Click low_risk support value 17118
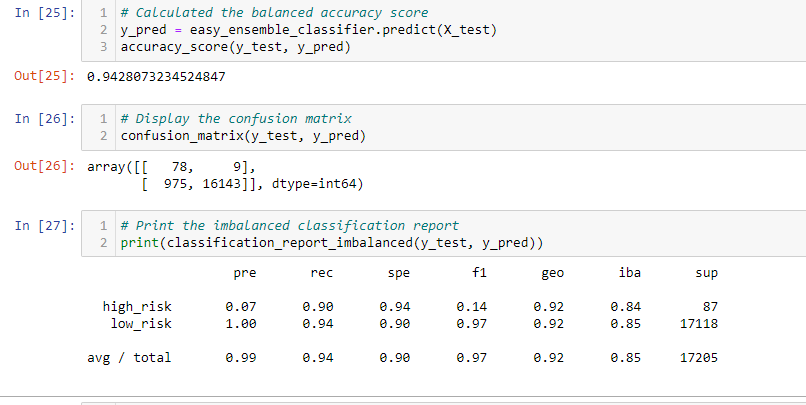Viewport: 806px width, 405px height. click(x=699, y=324)
